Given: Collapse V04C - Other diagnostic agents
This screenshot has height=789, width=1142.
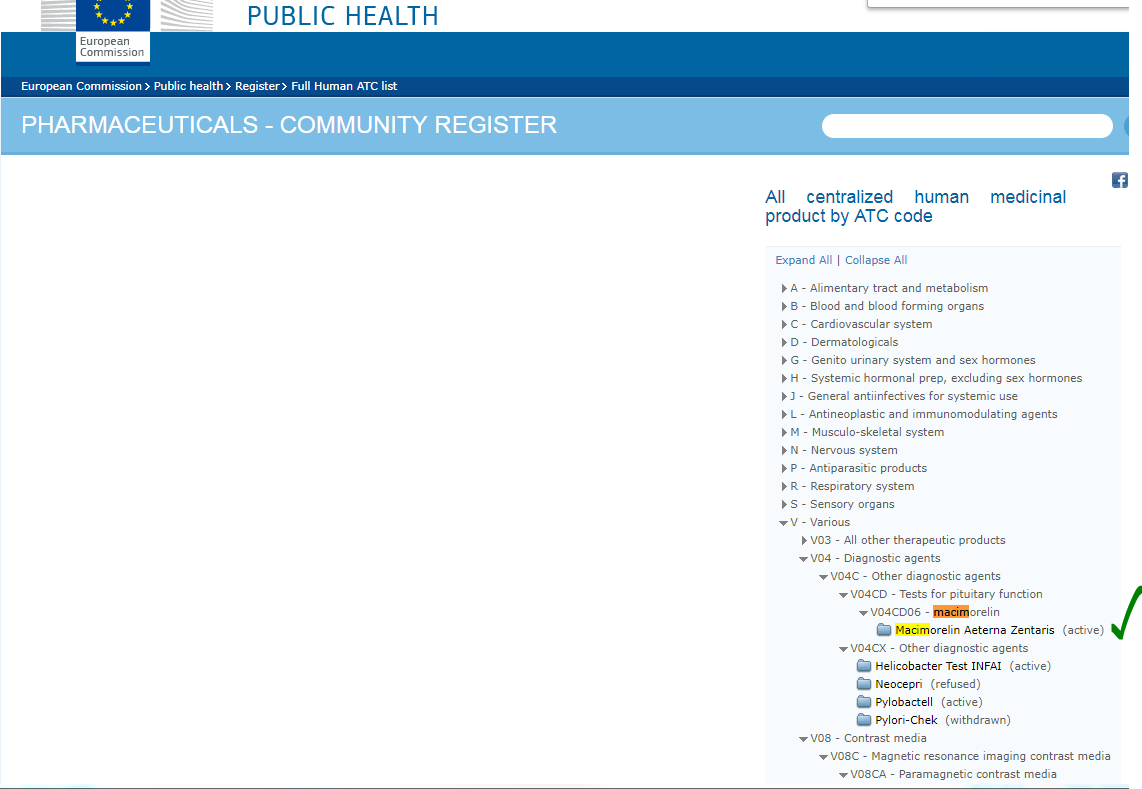Looking at the screenshot, I should 823,577.
